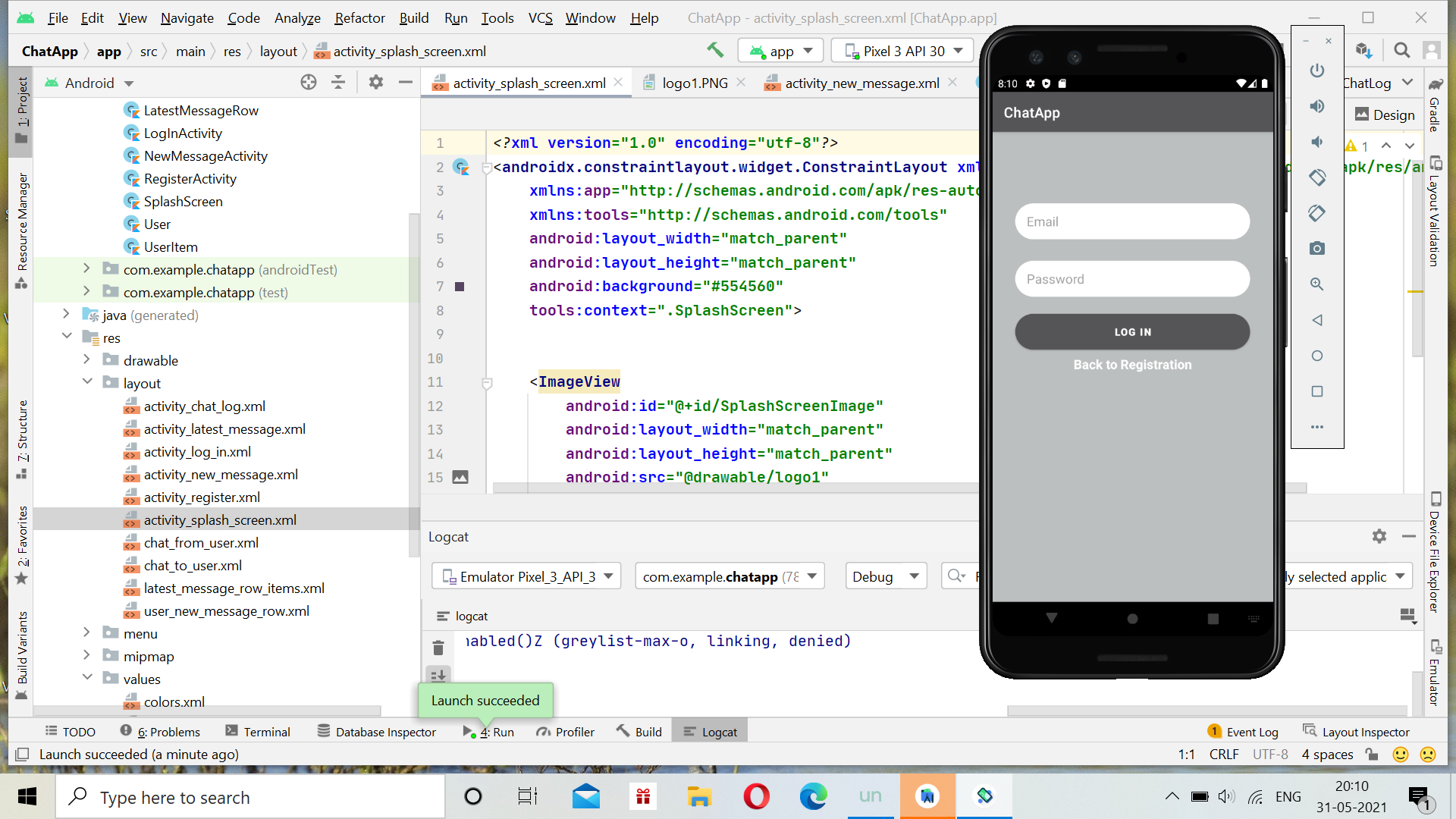
Task: Clear logcat with the trash icon
Action: coord(438,648)
